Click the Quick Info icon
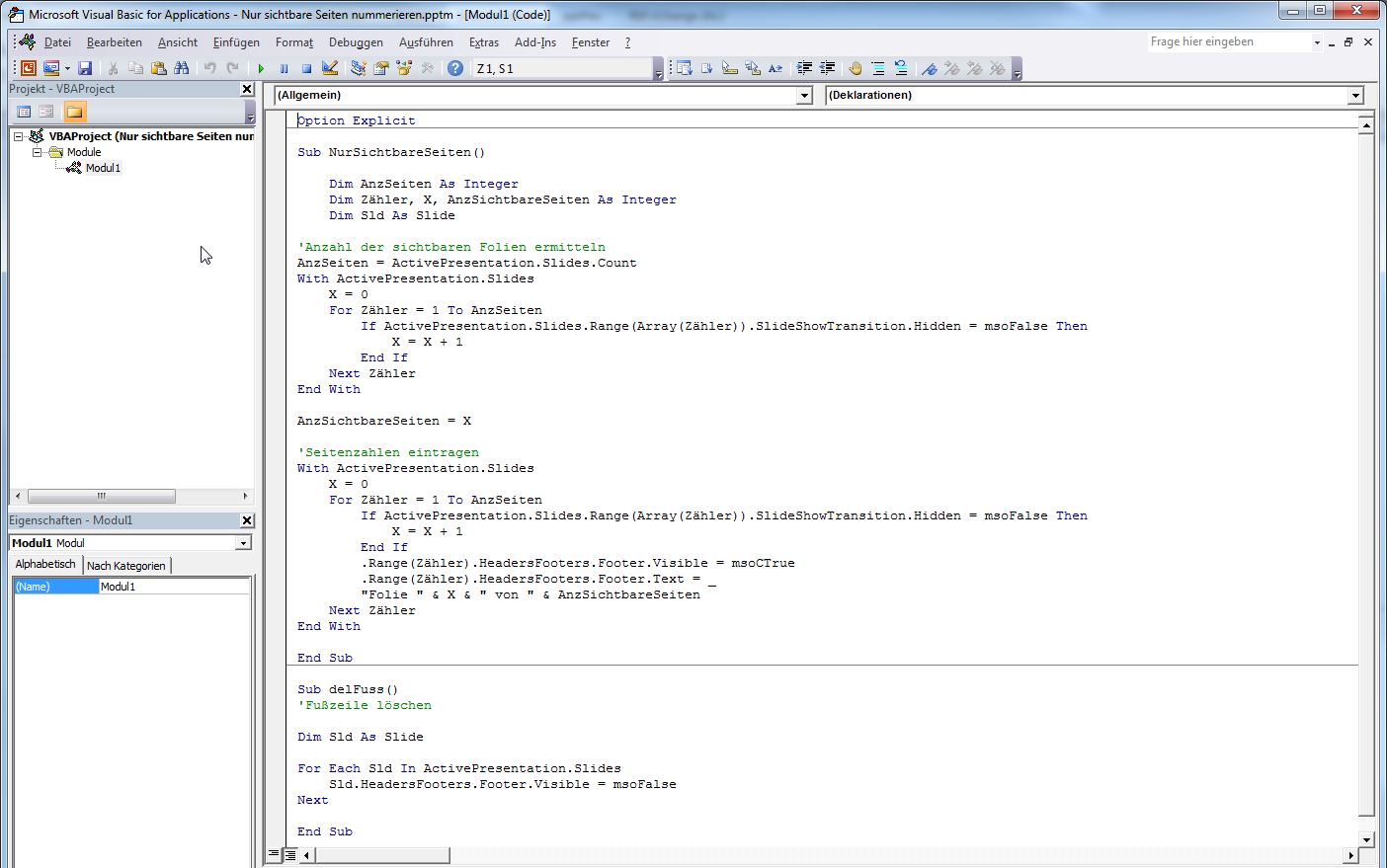 [x=729, y=68]
